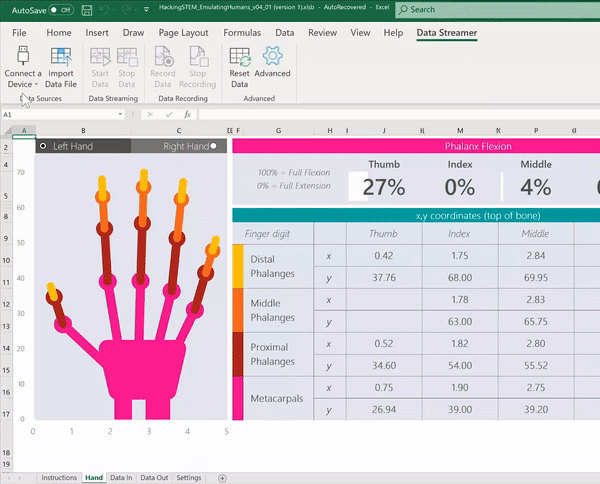This screenshot has width=600, height=484.
Task: Click the Stop Data icon
Action: click(127, 57)
